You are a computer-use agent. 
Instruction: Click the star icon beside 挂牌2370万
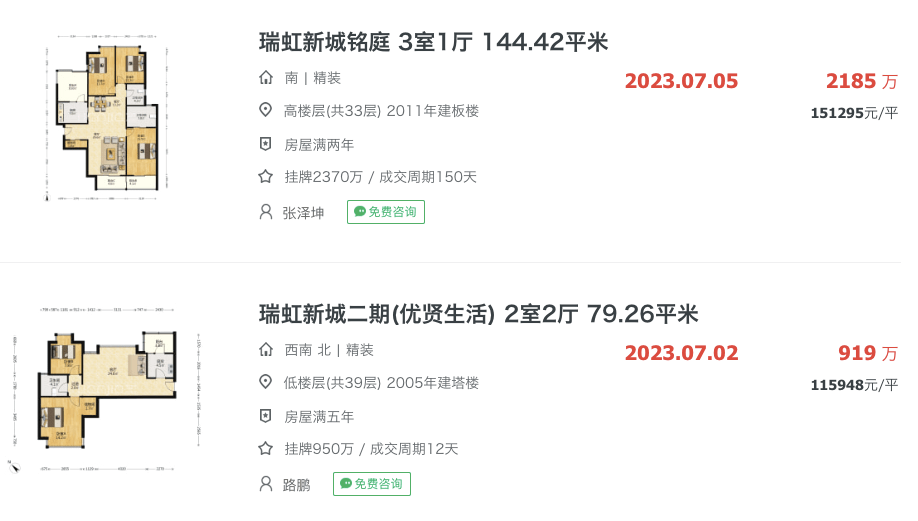coord(266,177)
